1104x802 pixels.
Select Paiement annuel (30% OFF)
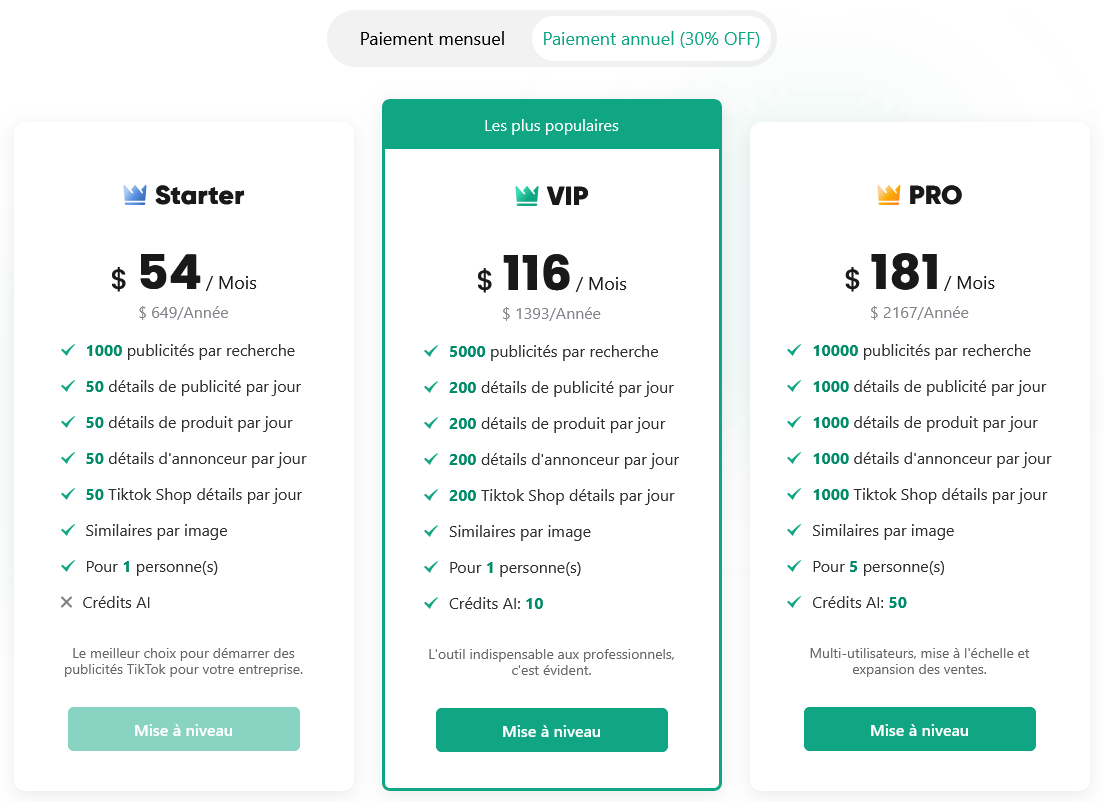pos(652,38)
